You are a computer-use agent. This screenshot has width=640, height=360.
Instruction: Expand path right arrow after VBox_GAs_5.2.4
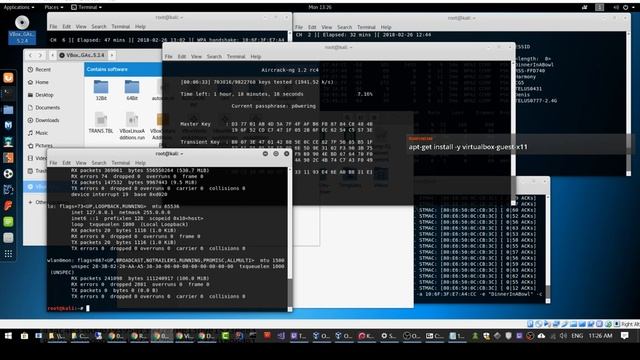(112, 55)
